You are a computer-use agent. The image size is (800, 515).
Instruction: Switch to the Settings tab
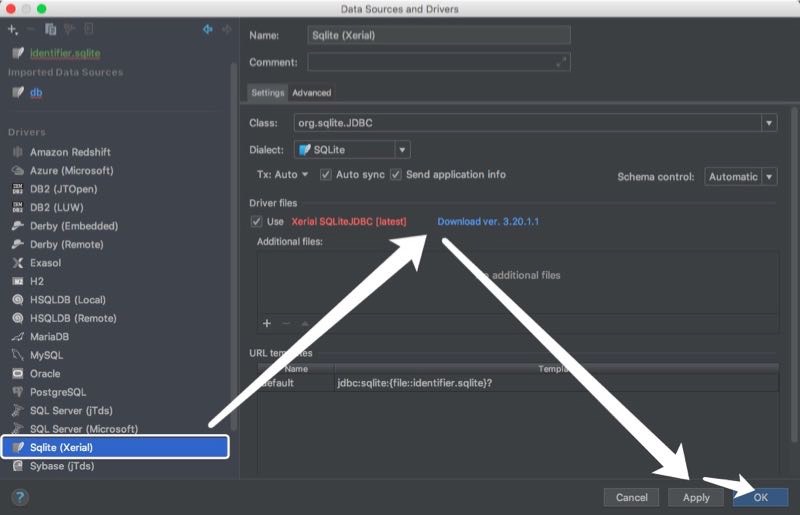click(267, 92)
